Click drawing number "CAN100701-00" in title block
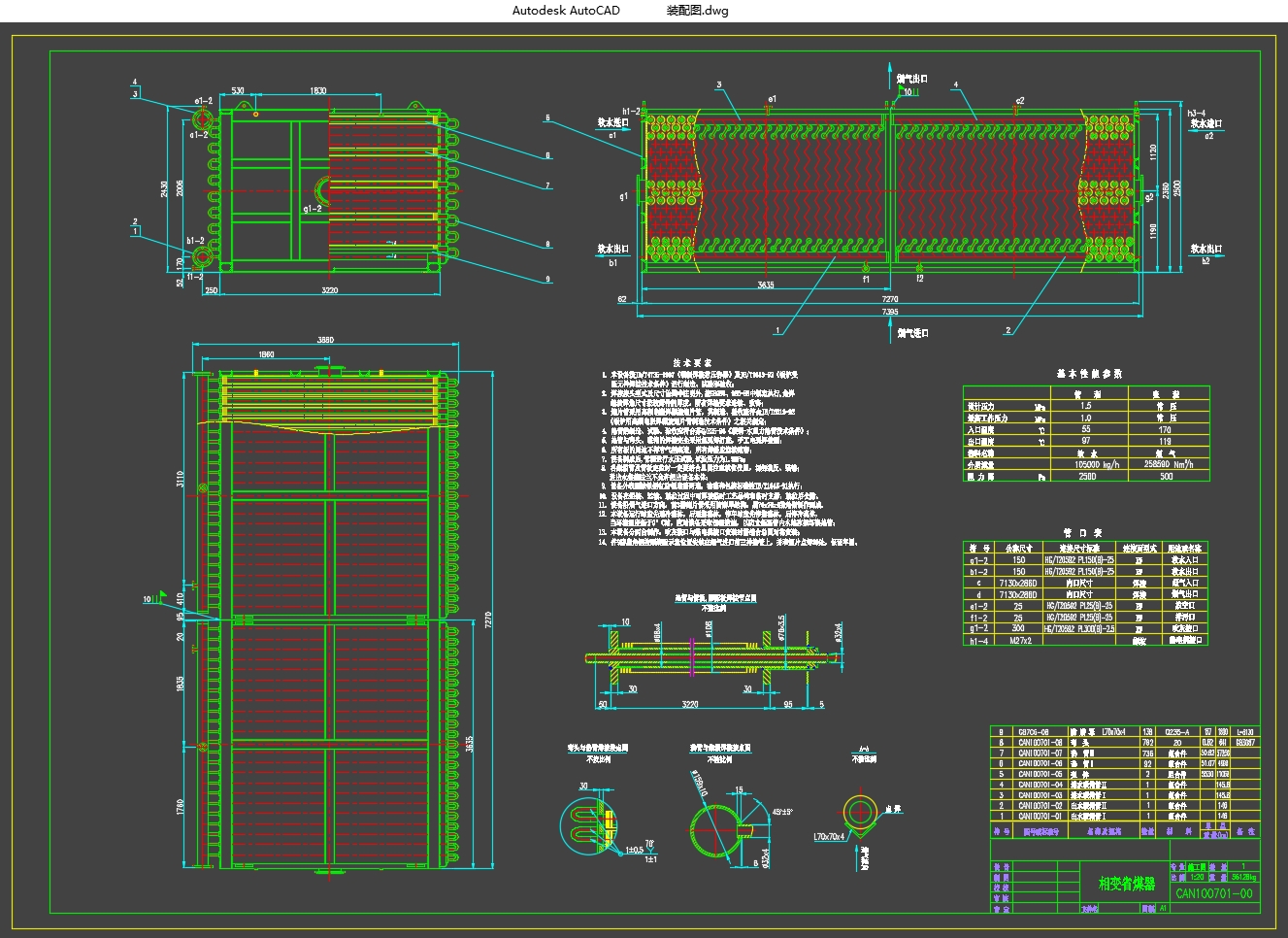The width and height of the screenshot is (1288, 938). (x=1213, y=894)
